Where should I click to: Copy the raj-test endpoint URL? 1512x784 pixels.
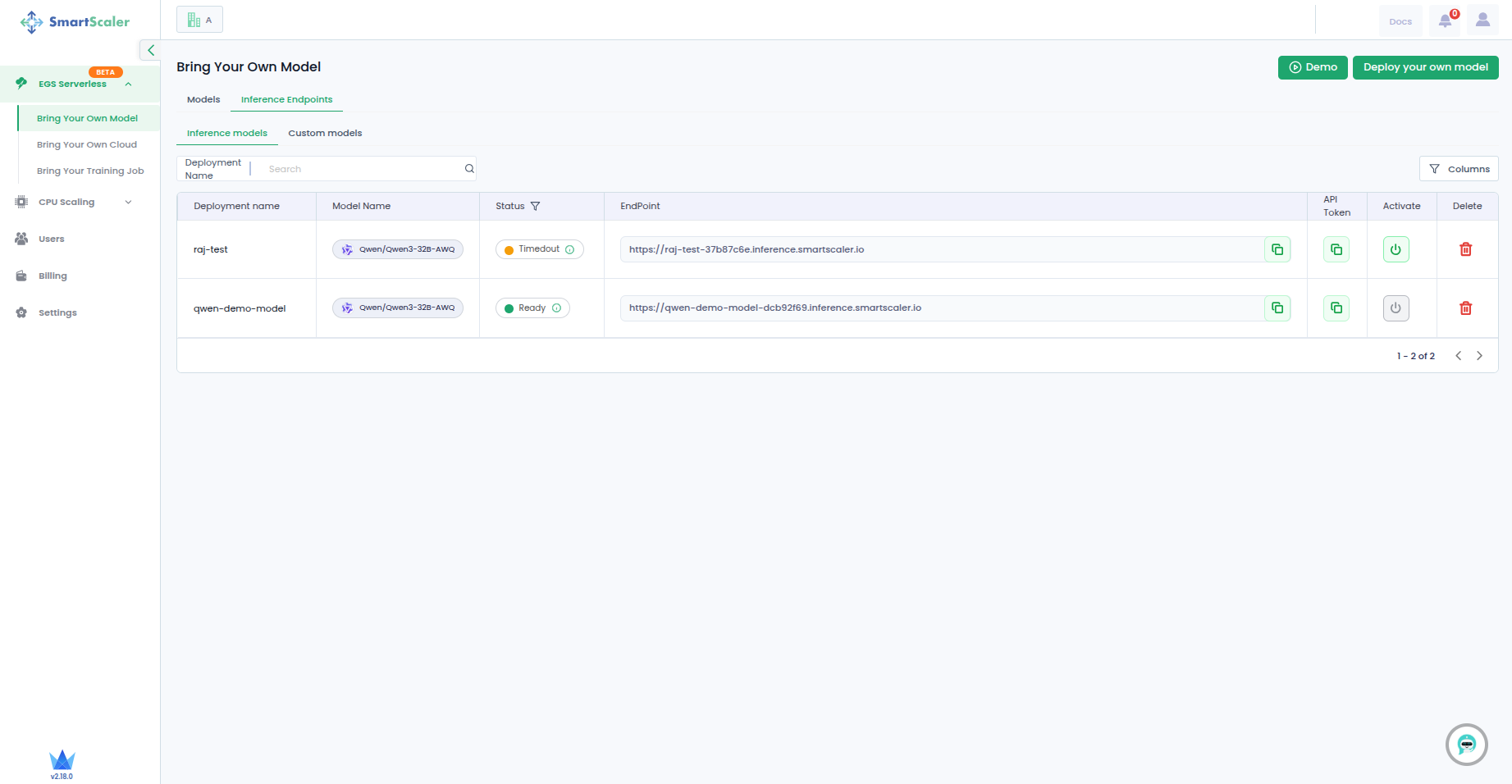click(1277, 249)
